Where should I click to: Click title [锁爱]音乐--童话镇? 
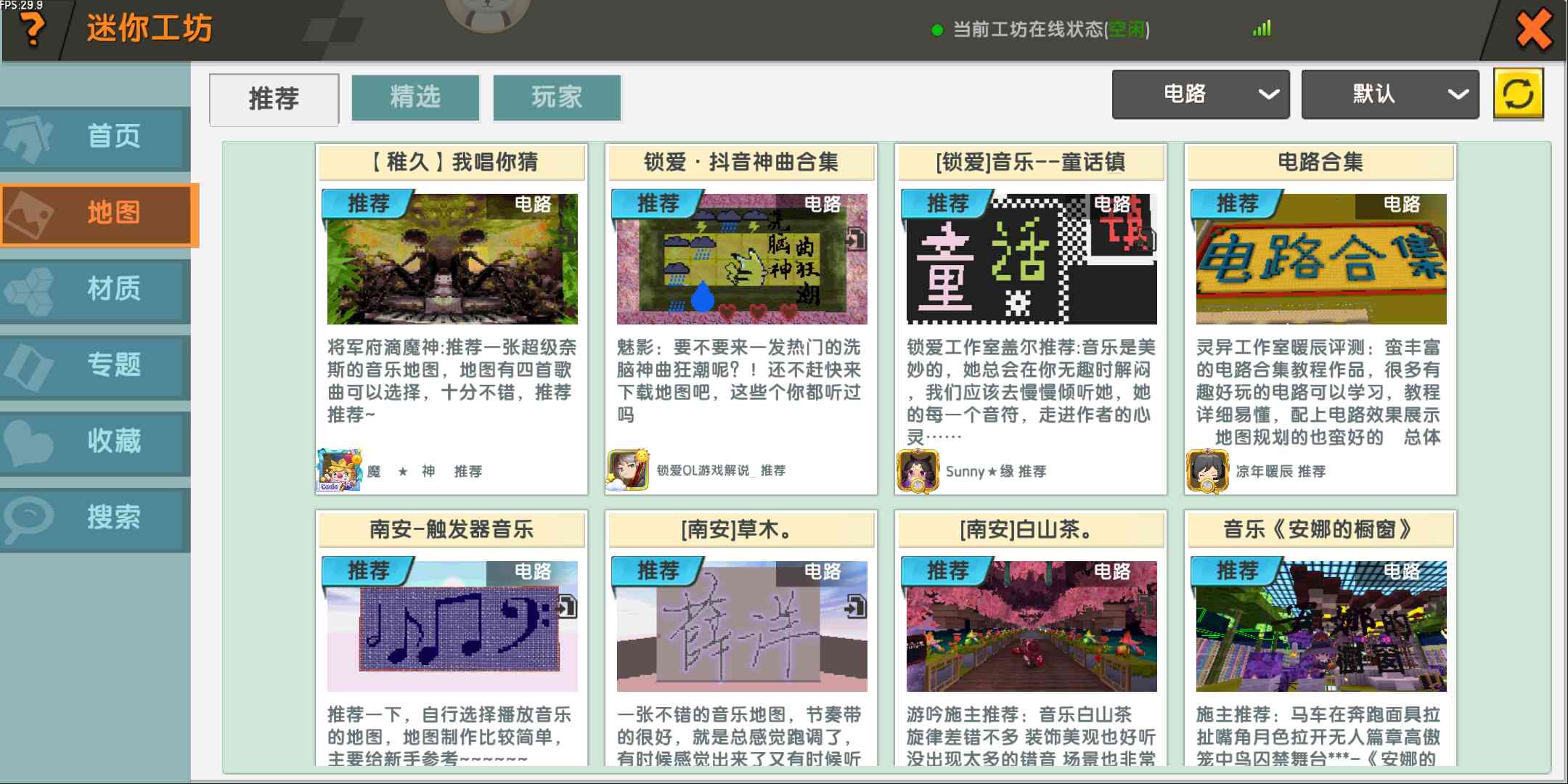(1031, 161)
